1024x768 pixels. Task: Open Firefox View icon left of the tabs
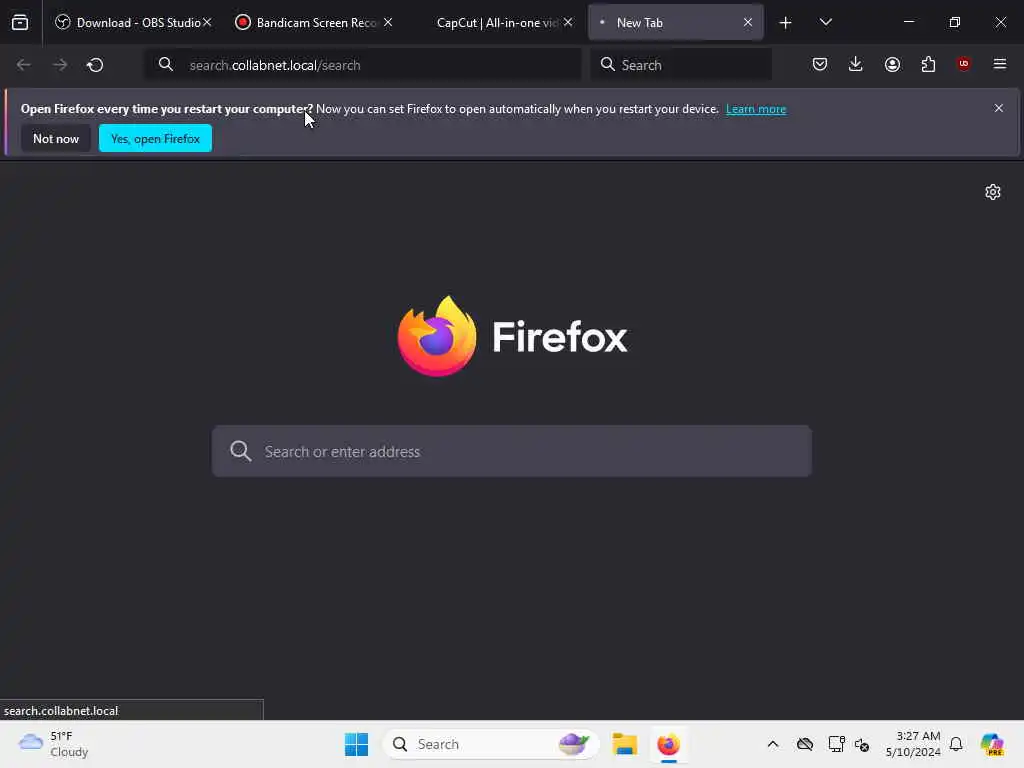coord(20,22)
